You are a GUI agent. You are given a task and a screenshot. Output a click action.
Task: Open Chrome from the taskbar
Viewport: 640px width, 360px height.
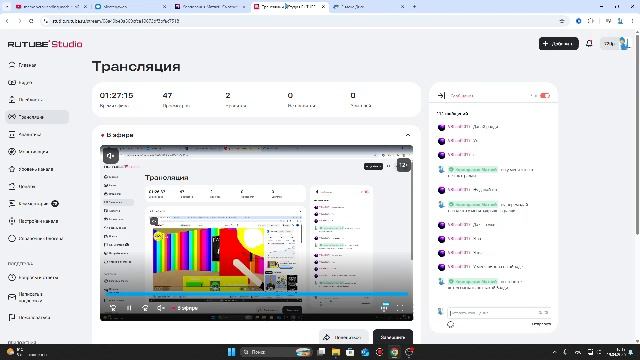point(394,352)
